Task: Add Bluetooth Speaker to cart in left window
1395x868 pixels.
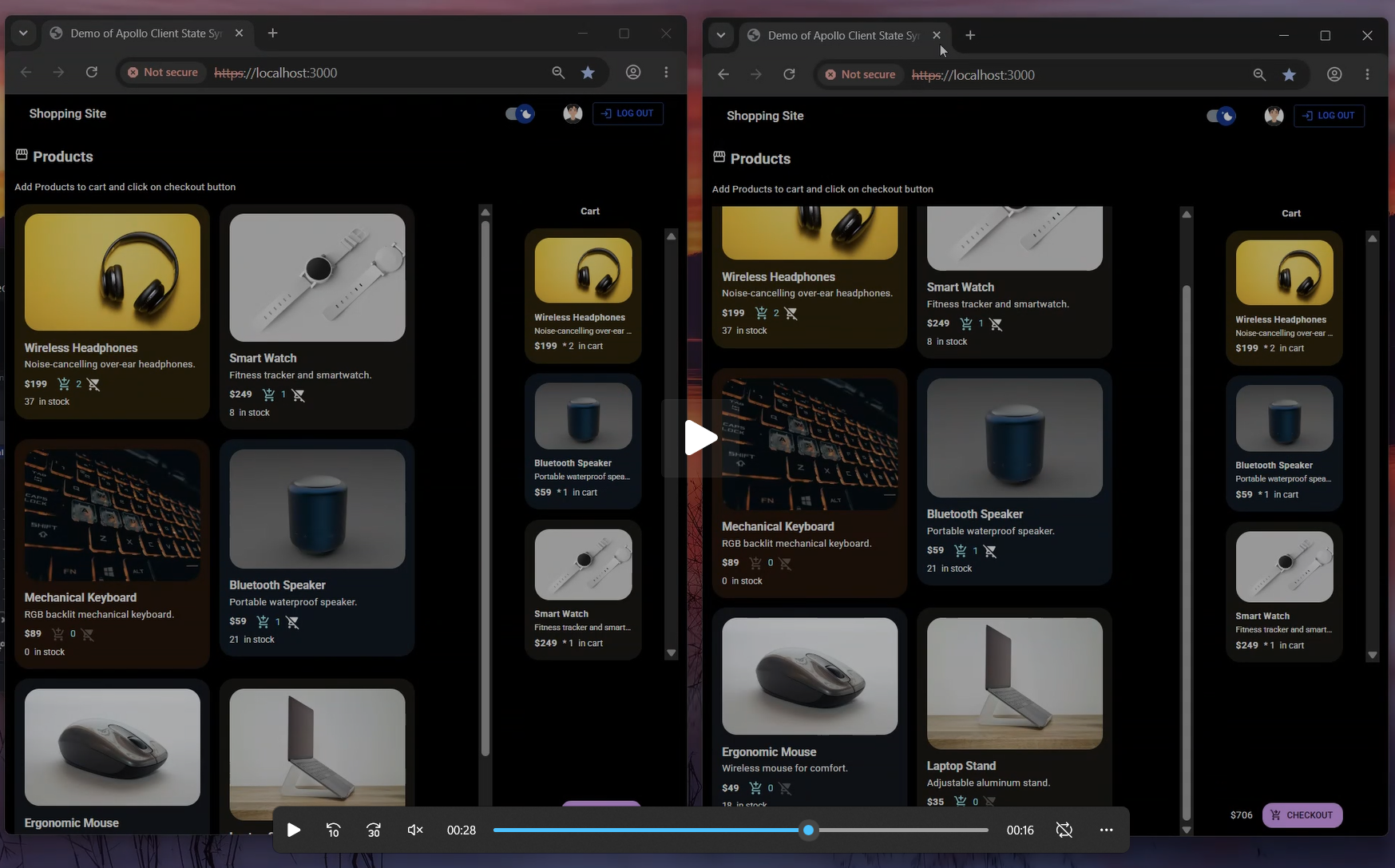Action: click(263, 621)
